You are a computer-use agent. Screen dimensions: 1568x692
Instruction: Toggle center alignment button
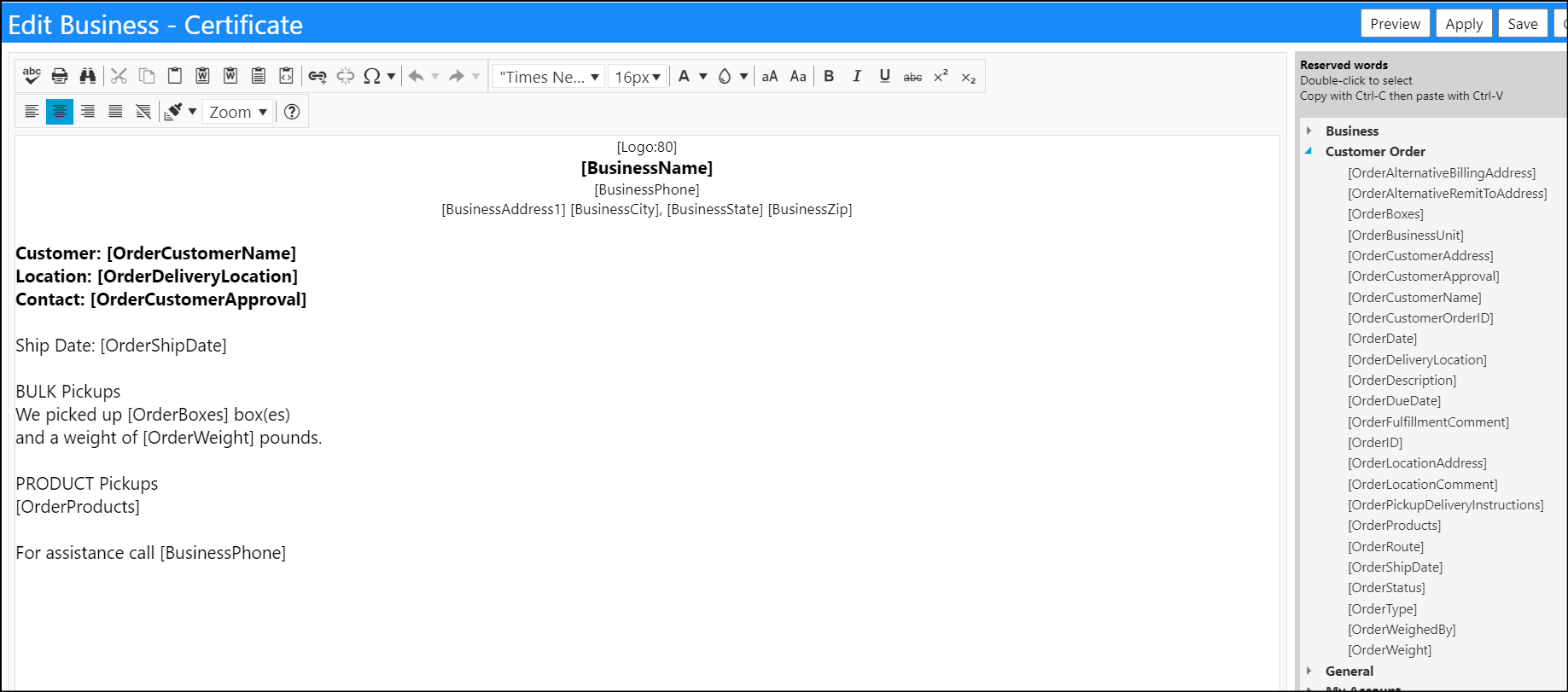coord(60,112)
